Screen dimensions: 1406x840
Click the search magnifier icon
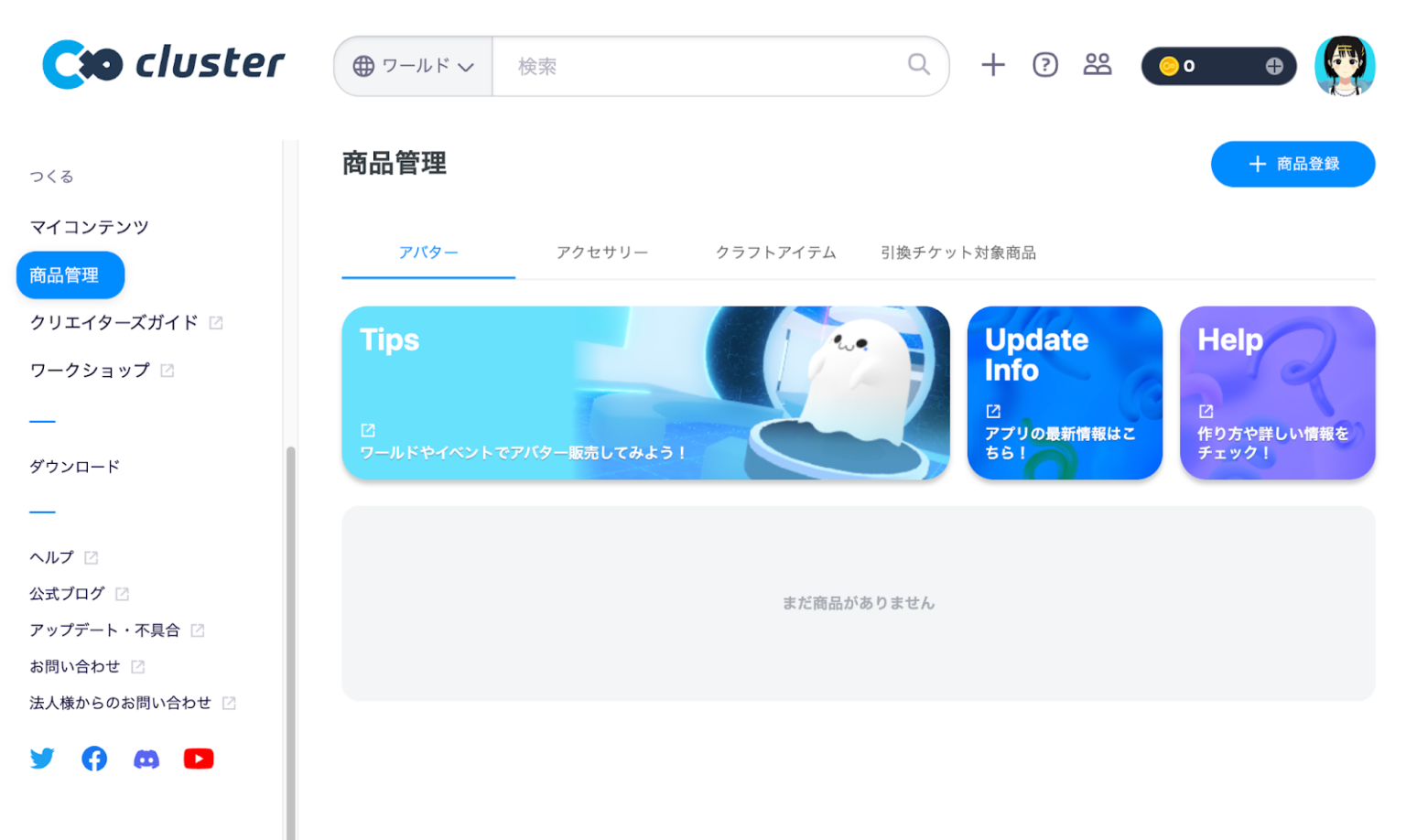tap(918, 65)
